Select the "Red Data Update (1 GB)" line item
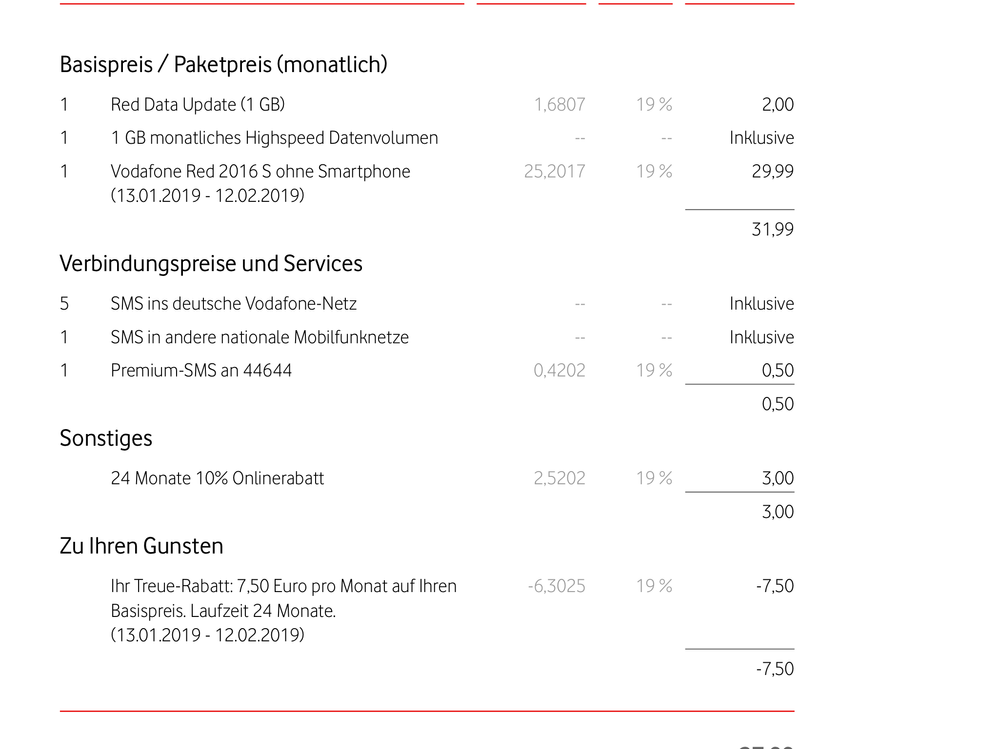 coord(198,105)
